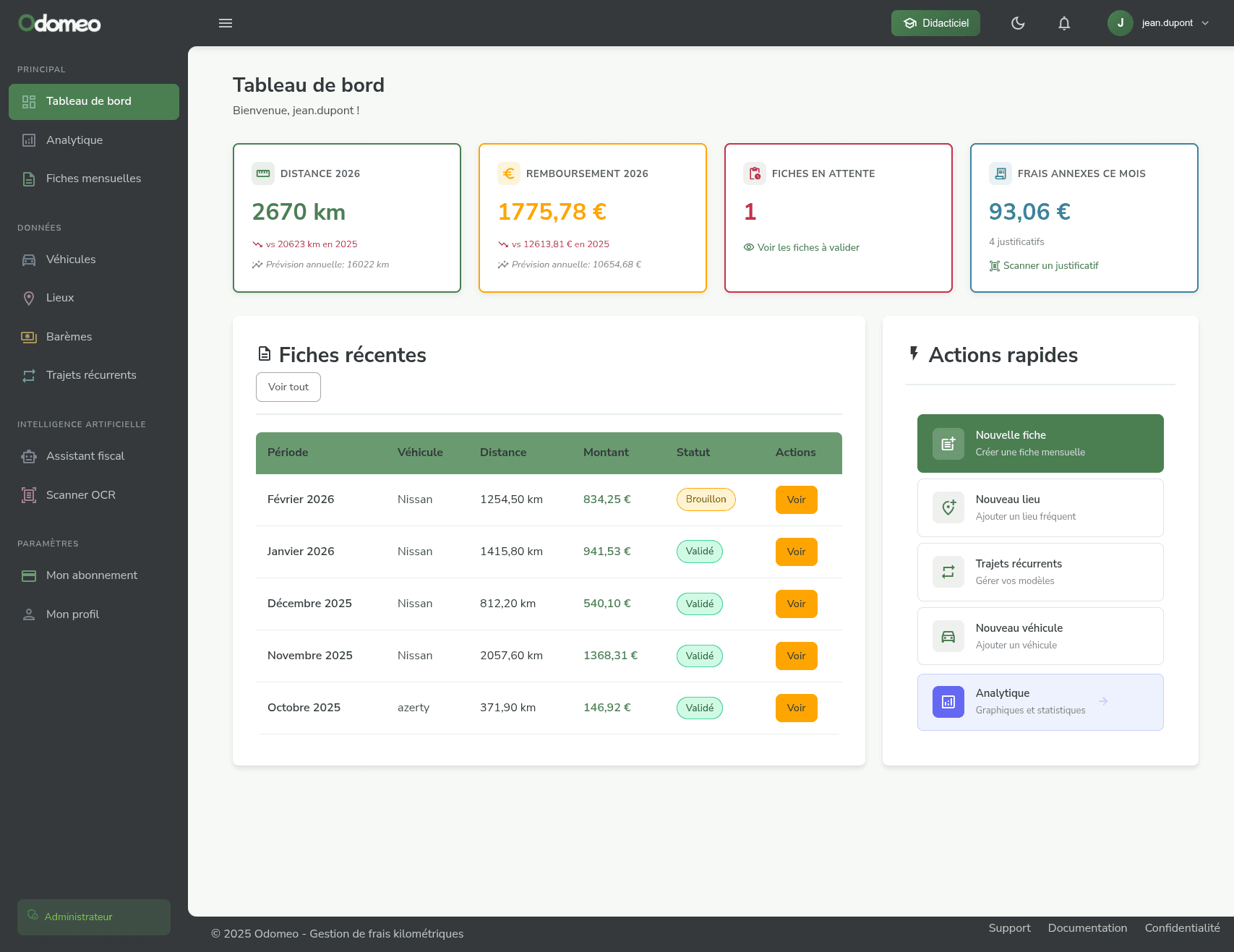The width and height of the screenshot is (1234, 952).
Task: Launch the Didacticiel tutorial
Action: pyautogui.click(x=935, y=23)
